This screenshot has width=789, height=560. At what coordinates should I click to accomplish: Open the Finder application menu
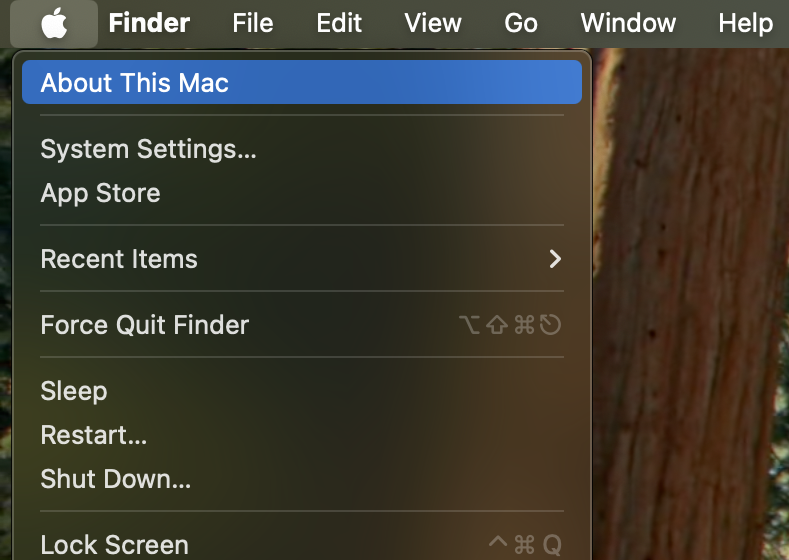click(x=149, y=23)
